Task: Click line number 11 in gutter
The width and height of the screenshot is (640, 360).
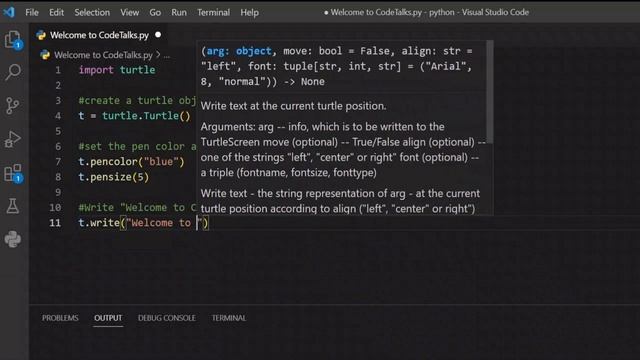Action: (x=55, y=223)
